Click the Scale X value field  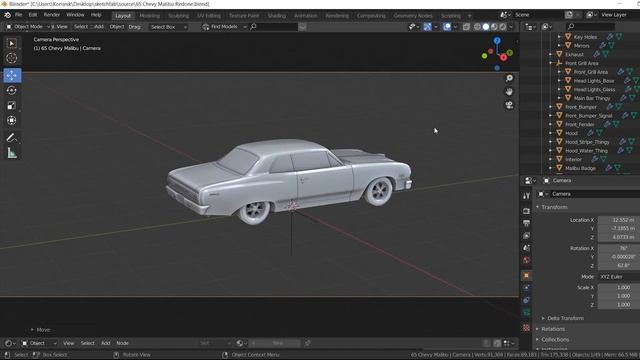click(619, 287)
